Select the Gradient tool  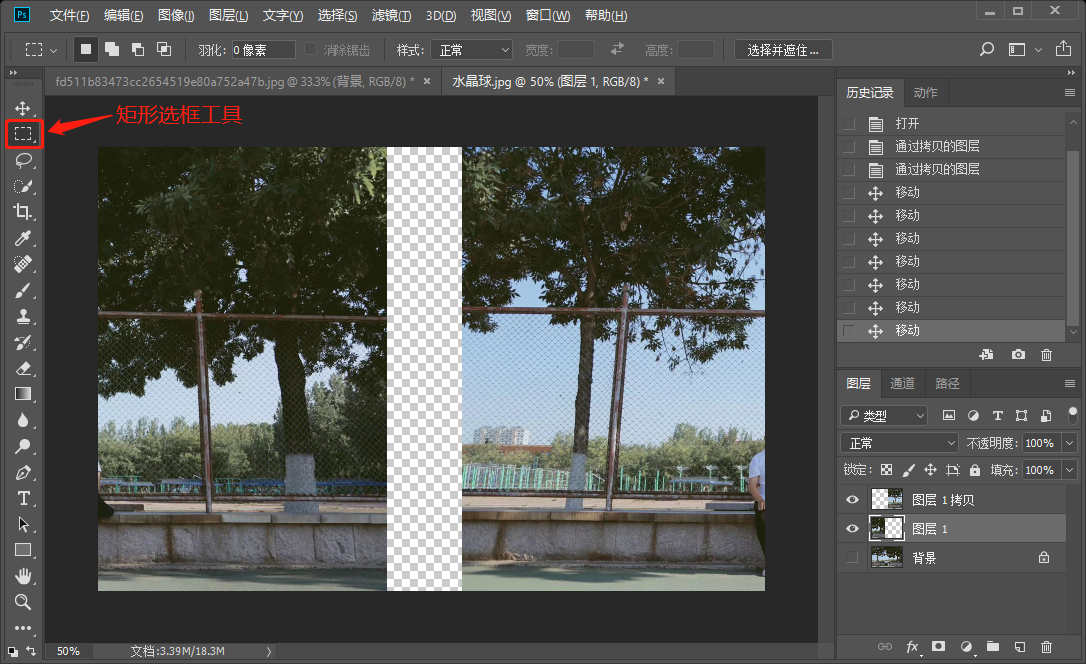pyautogui.click(x=24, y=394)
